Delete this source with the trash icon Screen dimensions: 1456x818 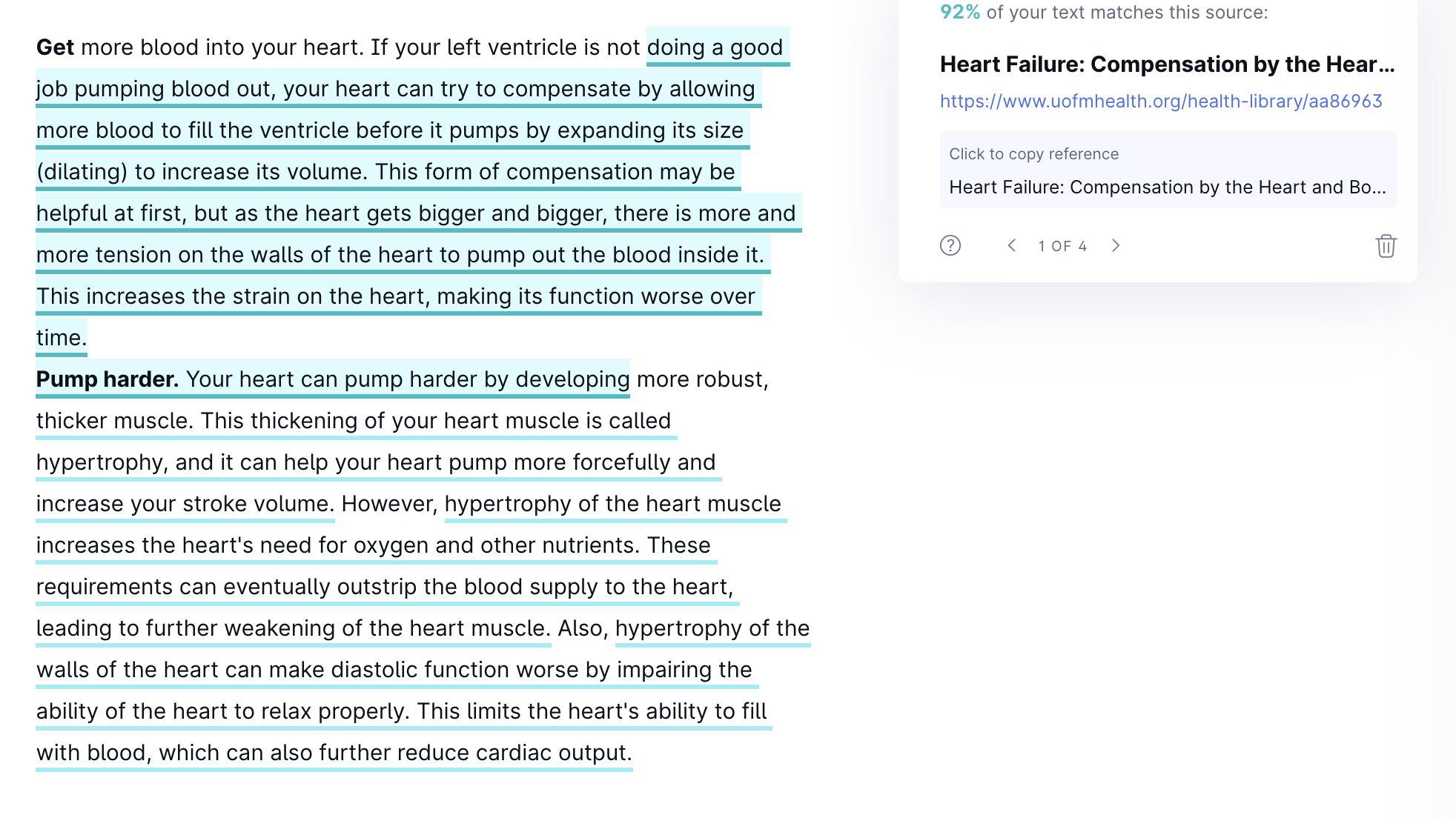click(1386, 245)
